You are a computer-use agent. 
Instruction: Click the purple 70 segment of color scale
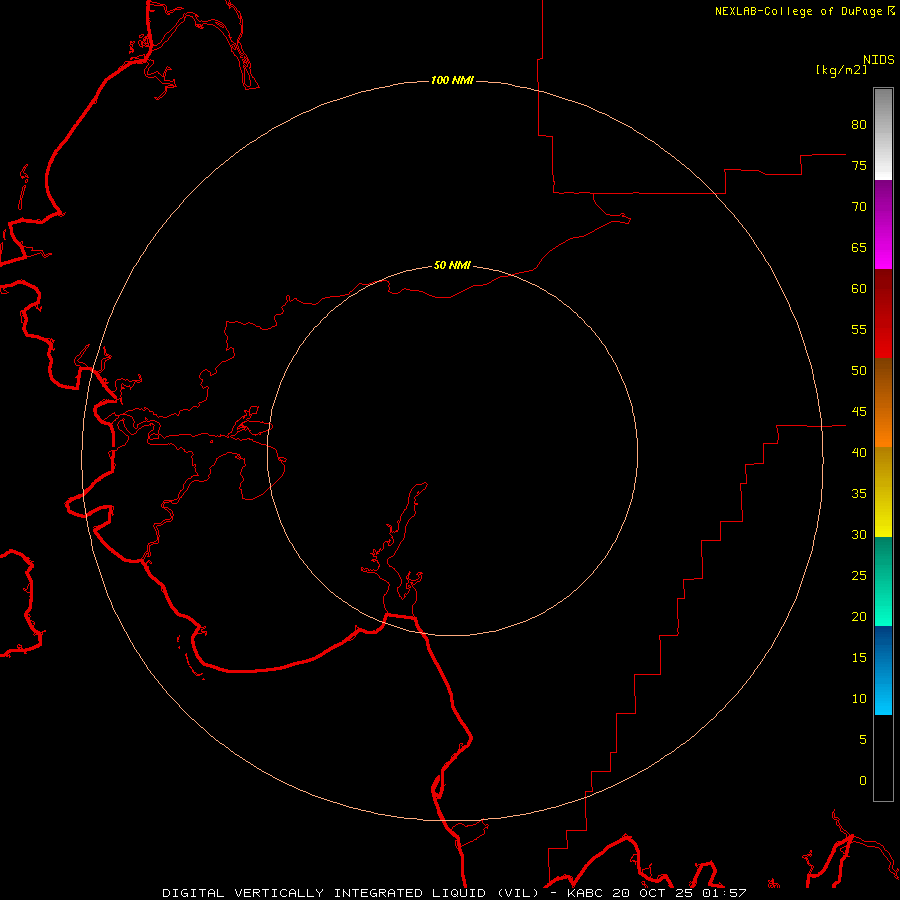883,203
